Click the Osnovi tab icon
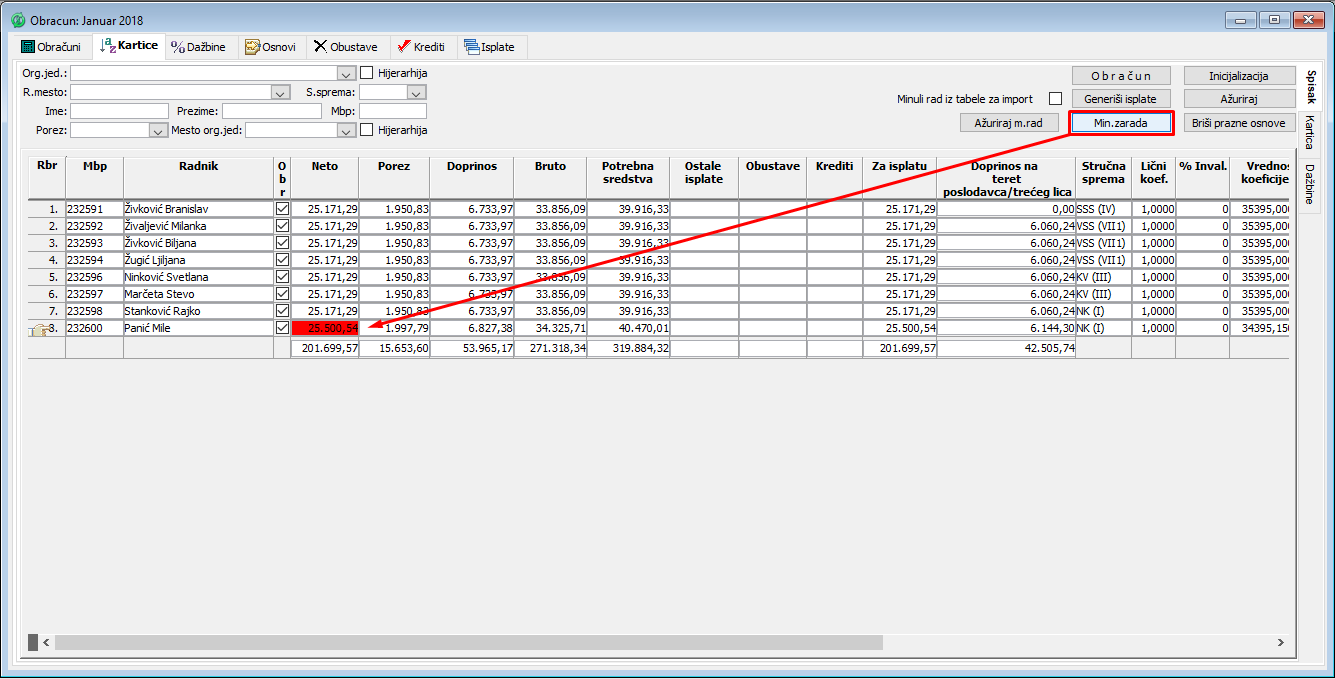Viewport: 1335px width, 679px height. click(x=254, y=47)
